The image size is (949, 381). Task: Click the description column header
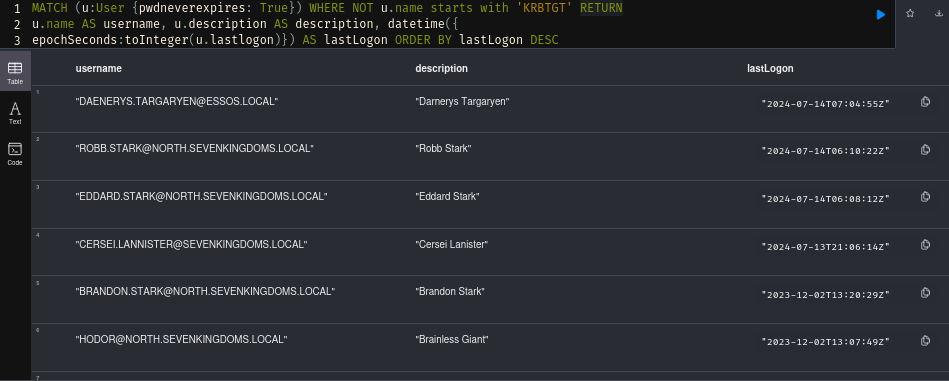click(x=441, y=68)
